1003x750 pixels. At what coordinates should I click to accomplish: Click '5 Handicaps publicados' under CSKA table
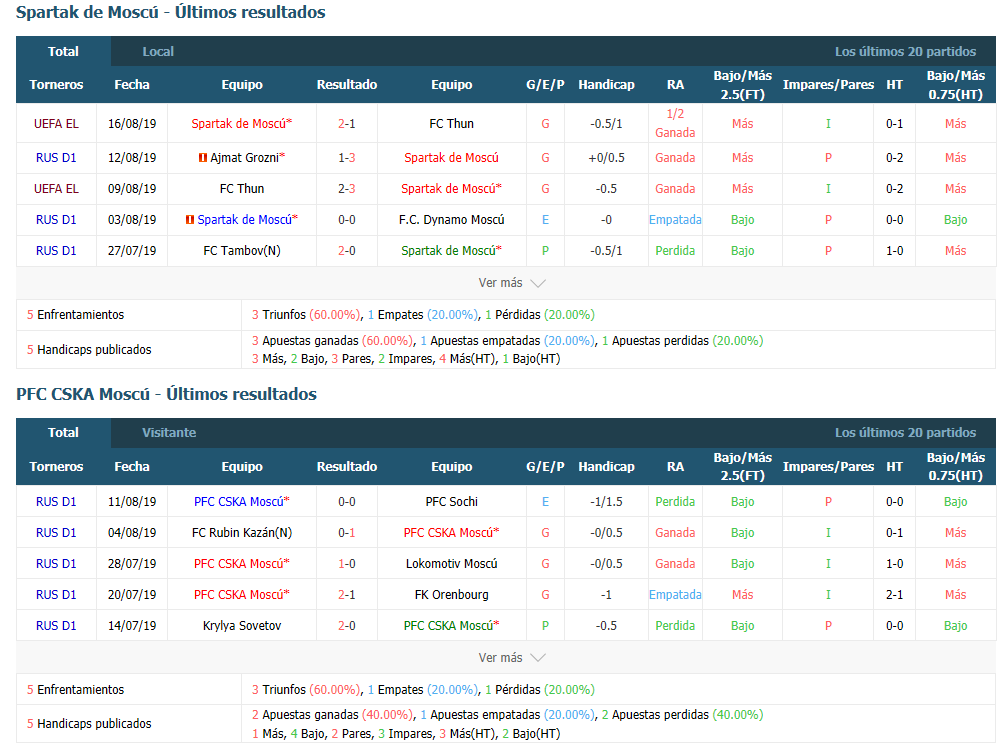pos(89,724)
